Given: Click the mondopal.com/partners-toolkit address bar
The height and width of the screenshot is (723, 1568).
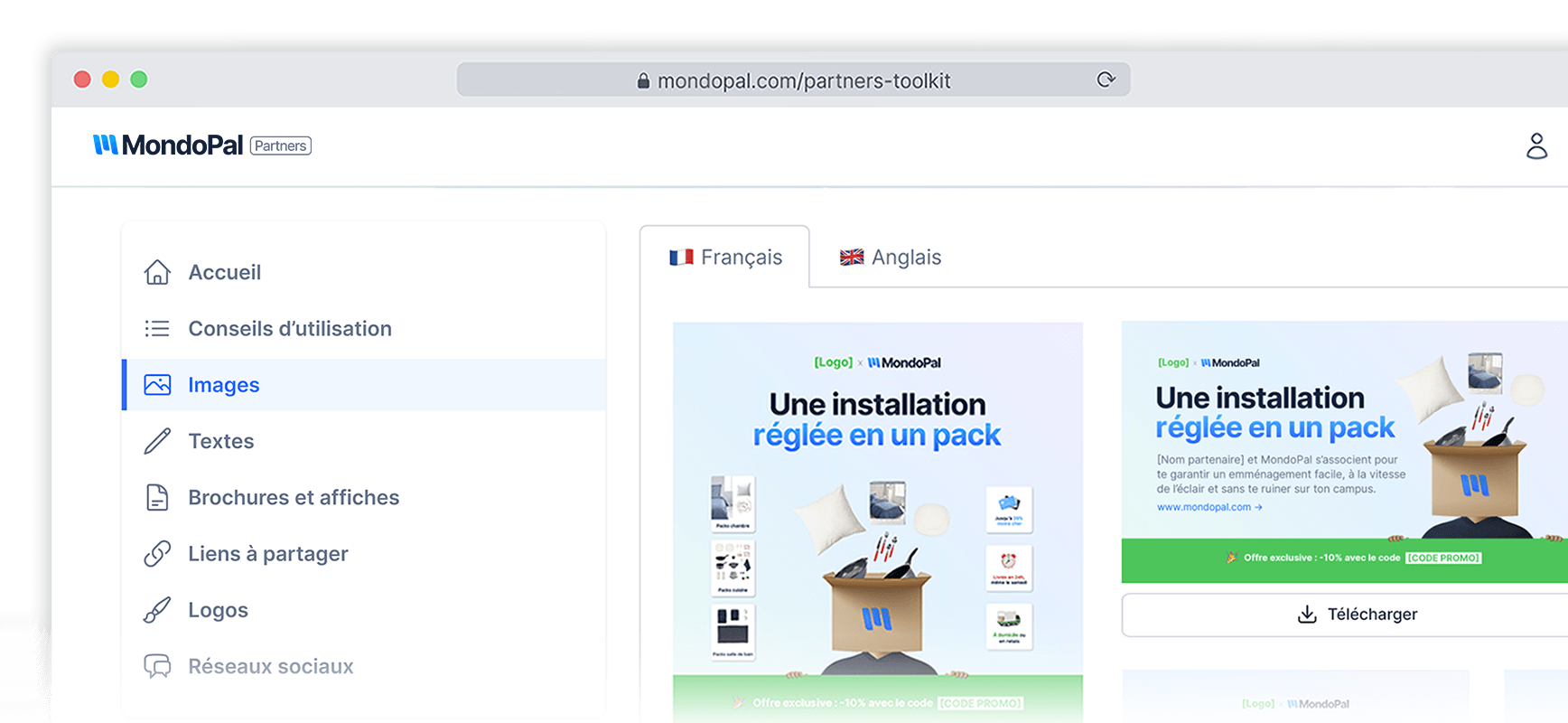Looking at the screenshot, I should pos(793,80).
